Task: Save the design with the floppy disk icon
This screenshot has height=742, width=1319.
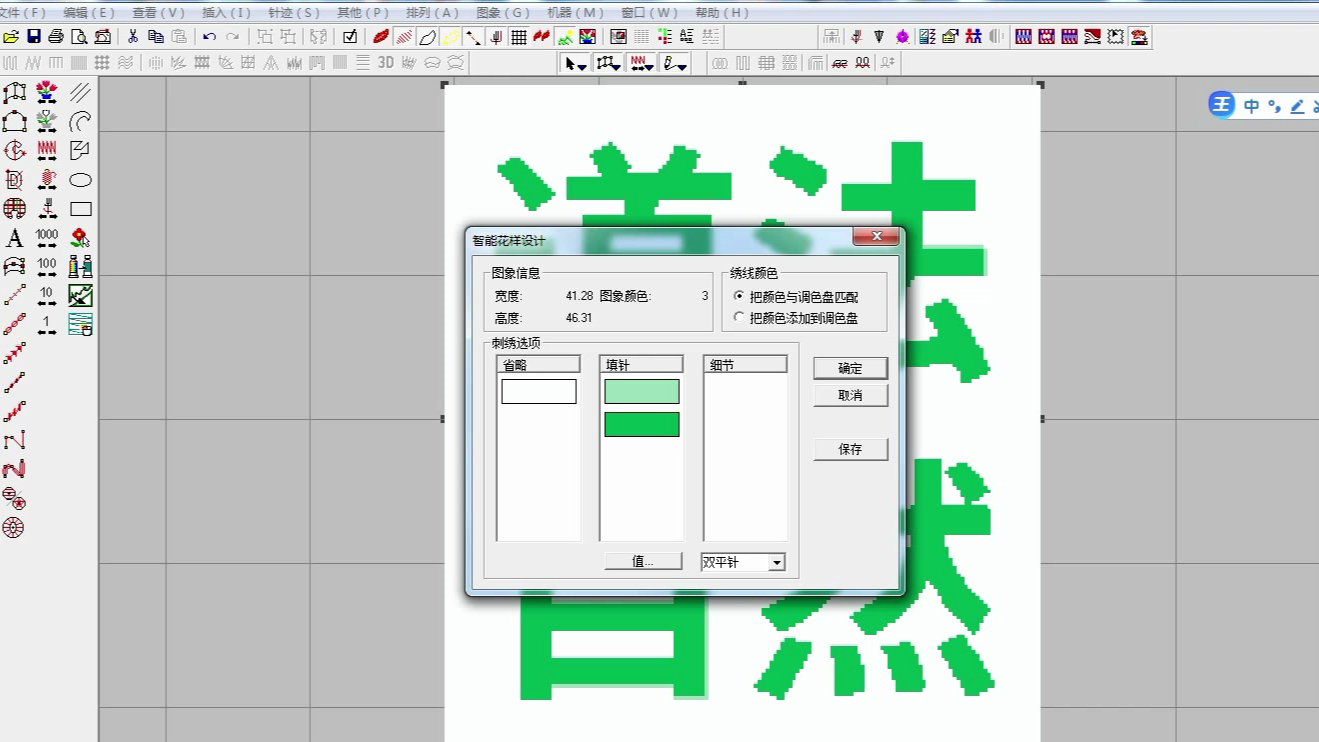Action: coord(34,37)
